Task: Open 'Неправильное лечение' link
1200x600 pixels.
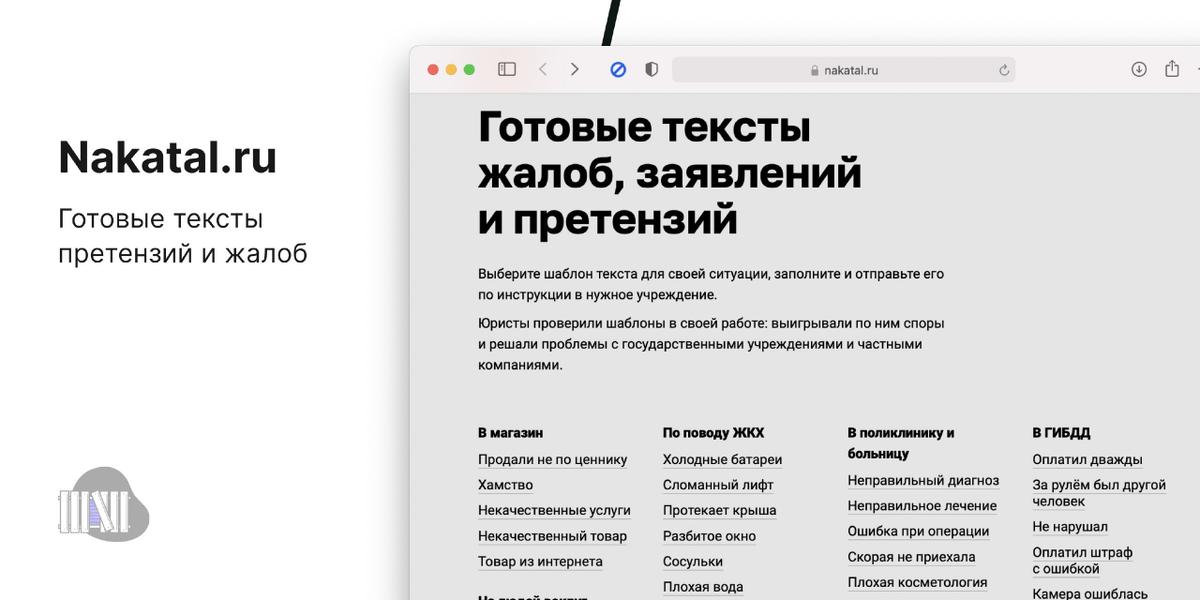Action: (x=922, y=506)
